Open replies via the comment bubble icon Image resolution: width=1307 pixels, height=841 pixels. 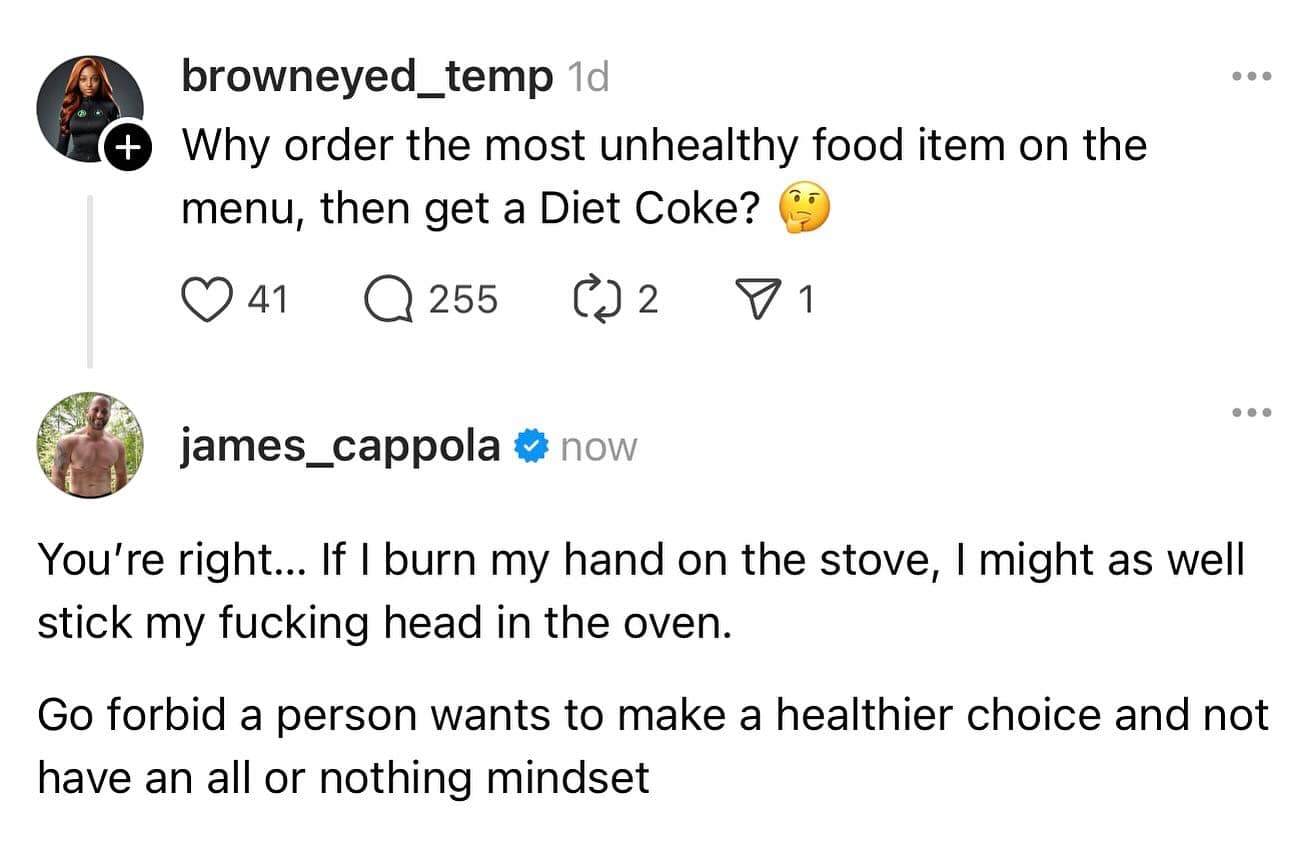pos(389,299)
